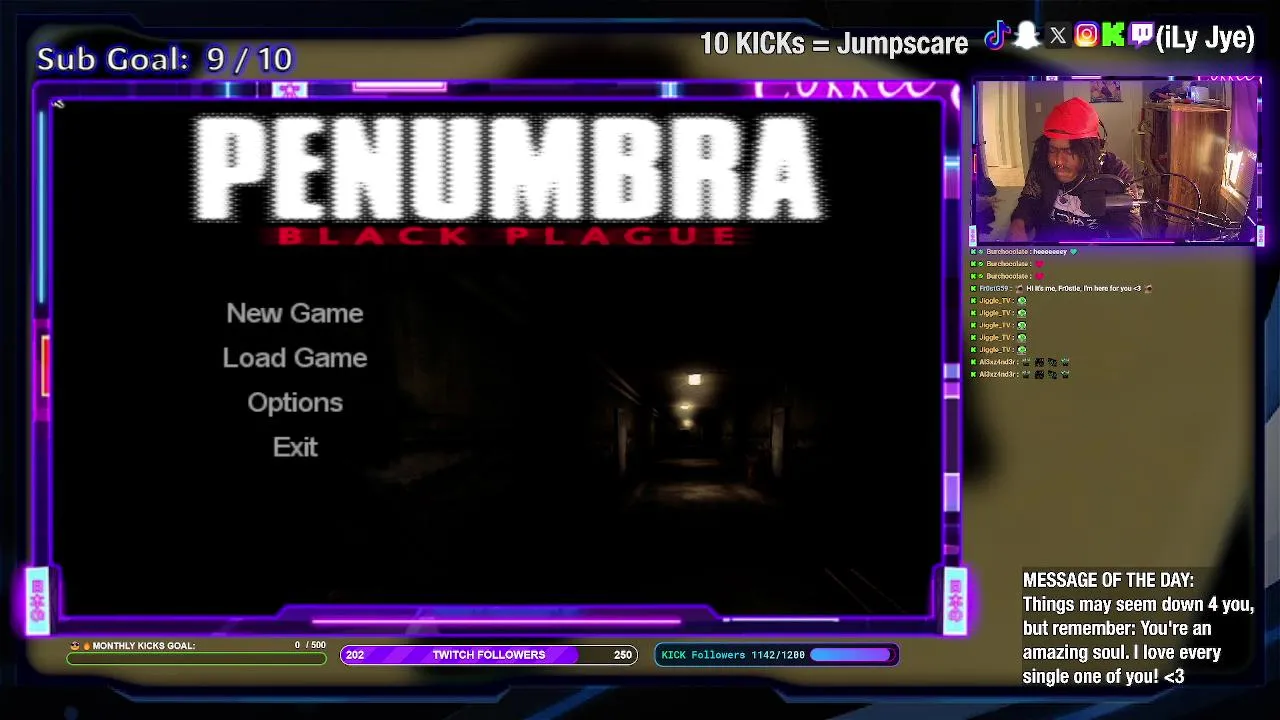This screenshot has width=1280, height=720.
Task: Select Exit in the game menu
Action: [295, 447]
